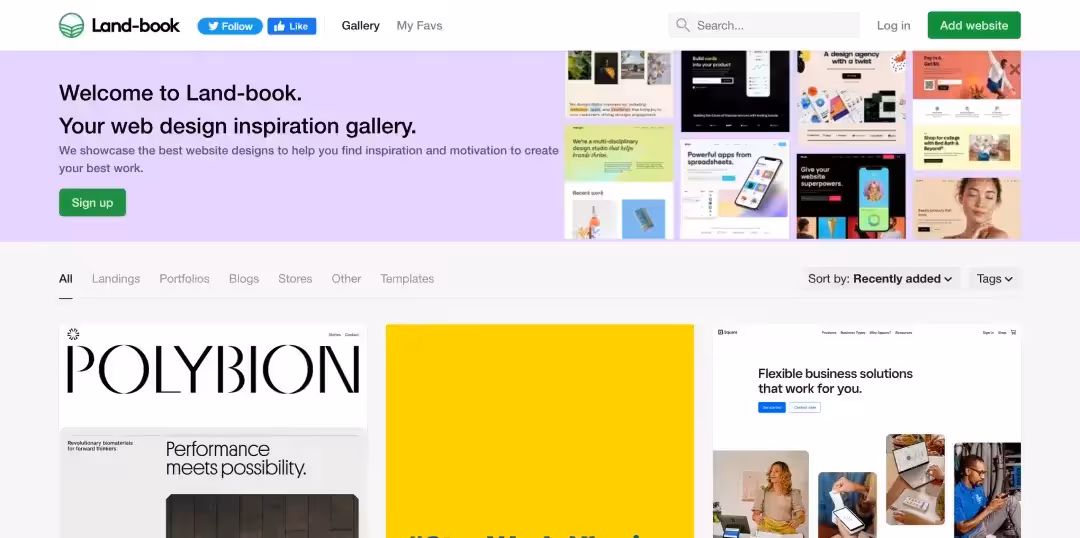Open My Favs page

(419, 26)
